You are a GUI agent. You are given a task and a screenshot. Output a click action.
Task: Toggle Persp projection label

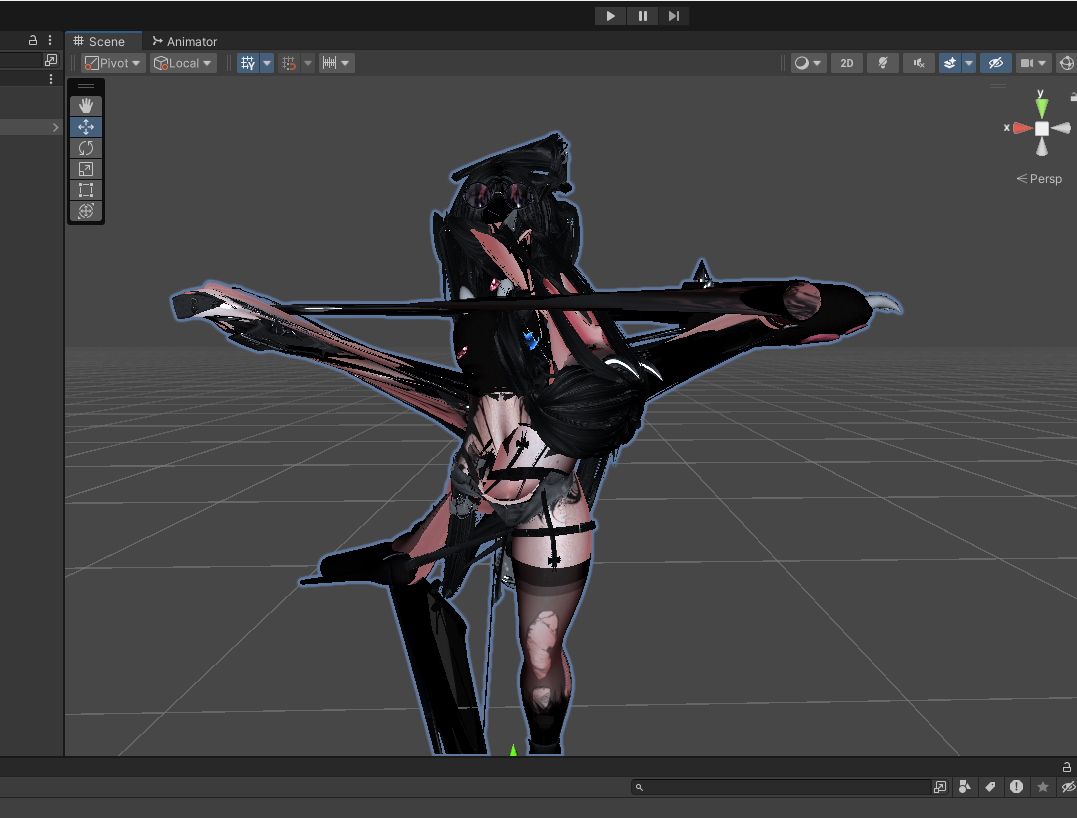[1039, 179]
